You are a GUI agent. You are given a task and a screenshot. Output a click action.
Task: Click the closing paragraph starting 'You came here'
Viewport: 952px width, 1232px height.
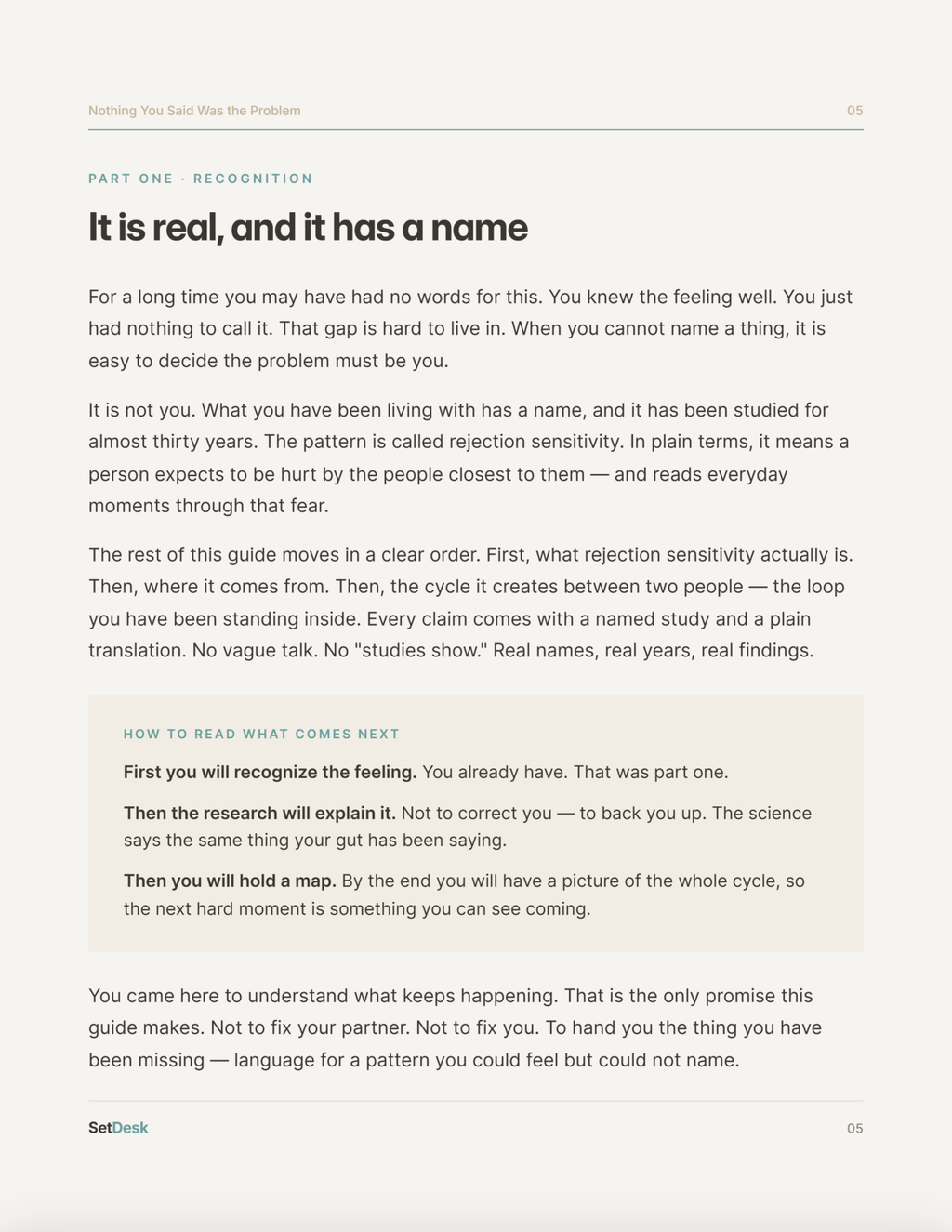pyautogui.click(x=456, y=1028)
